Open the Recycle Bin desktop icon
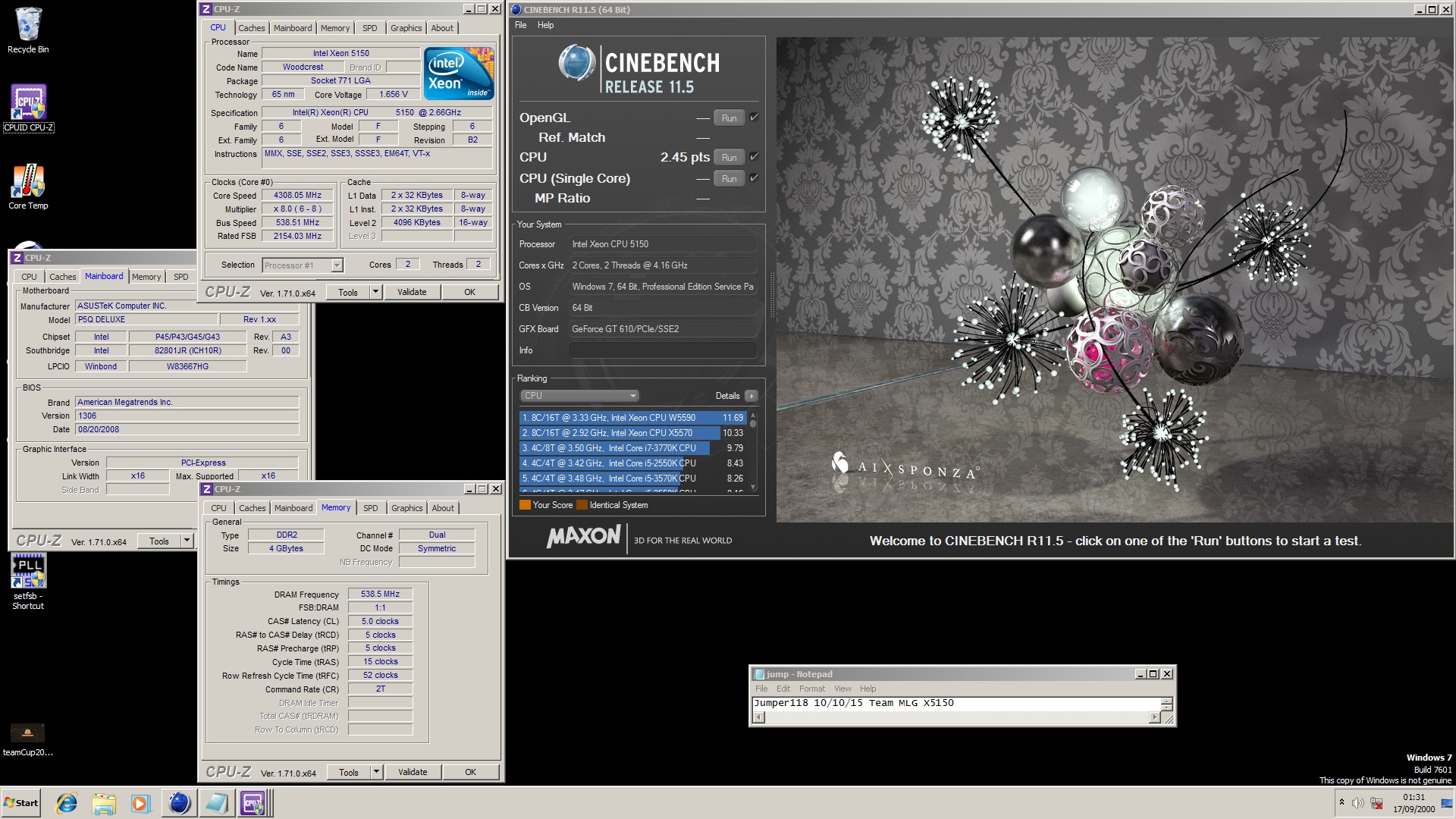Image resolution: width=1456 pixels, height=819 pixels. click(28, 30)
